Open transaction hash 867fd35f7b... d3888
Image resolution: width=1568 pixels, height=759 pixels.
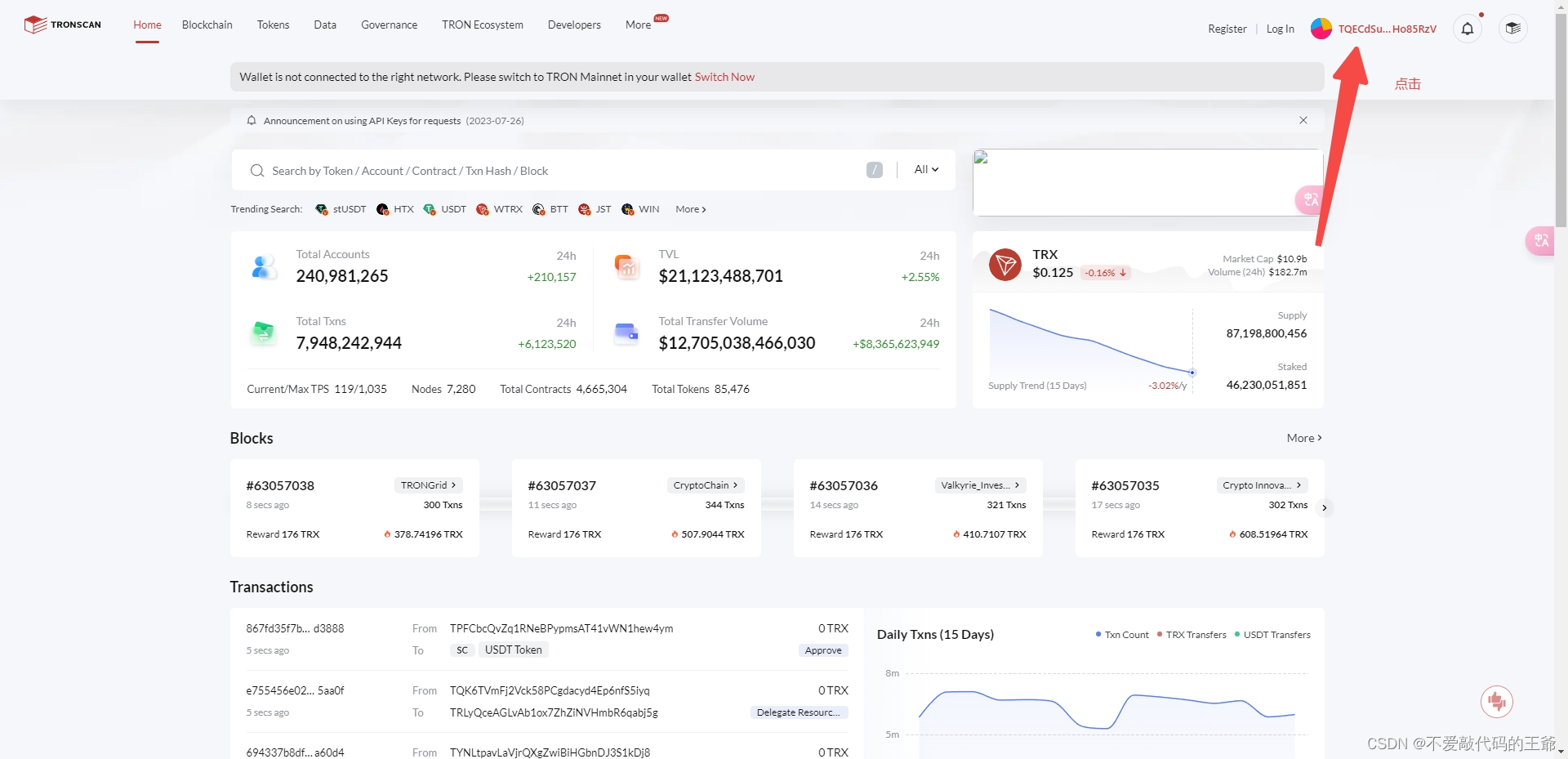295,629
